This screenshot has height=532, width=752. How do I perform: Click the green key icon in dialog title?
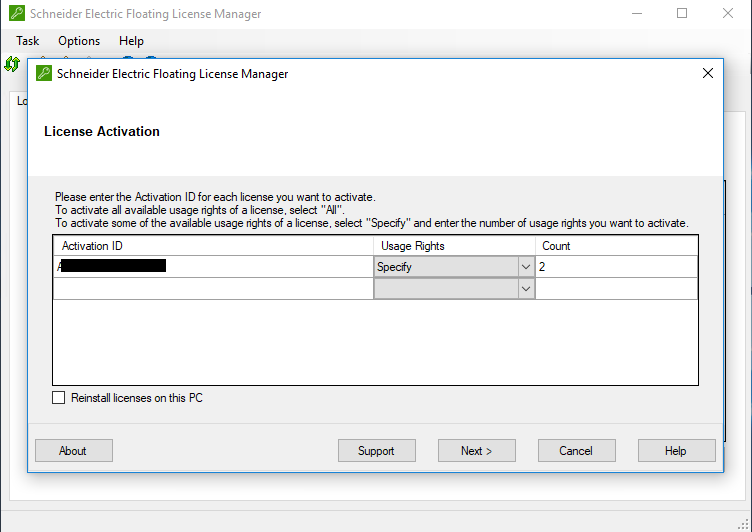click(44, 73)
